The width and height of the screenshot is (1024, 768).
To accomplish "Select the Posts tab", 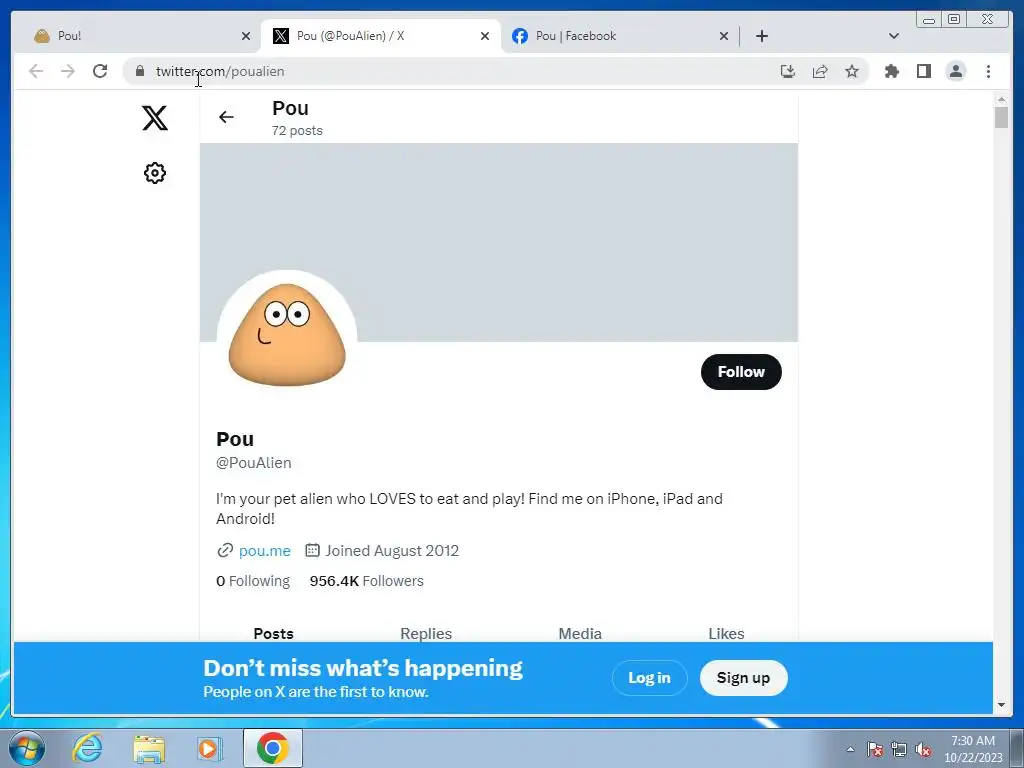I will (x=274, y=633).
